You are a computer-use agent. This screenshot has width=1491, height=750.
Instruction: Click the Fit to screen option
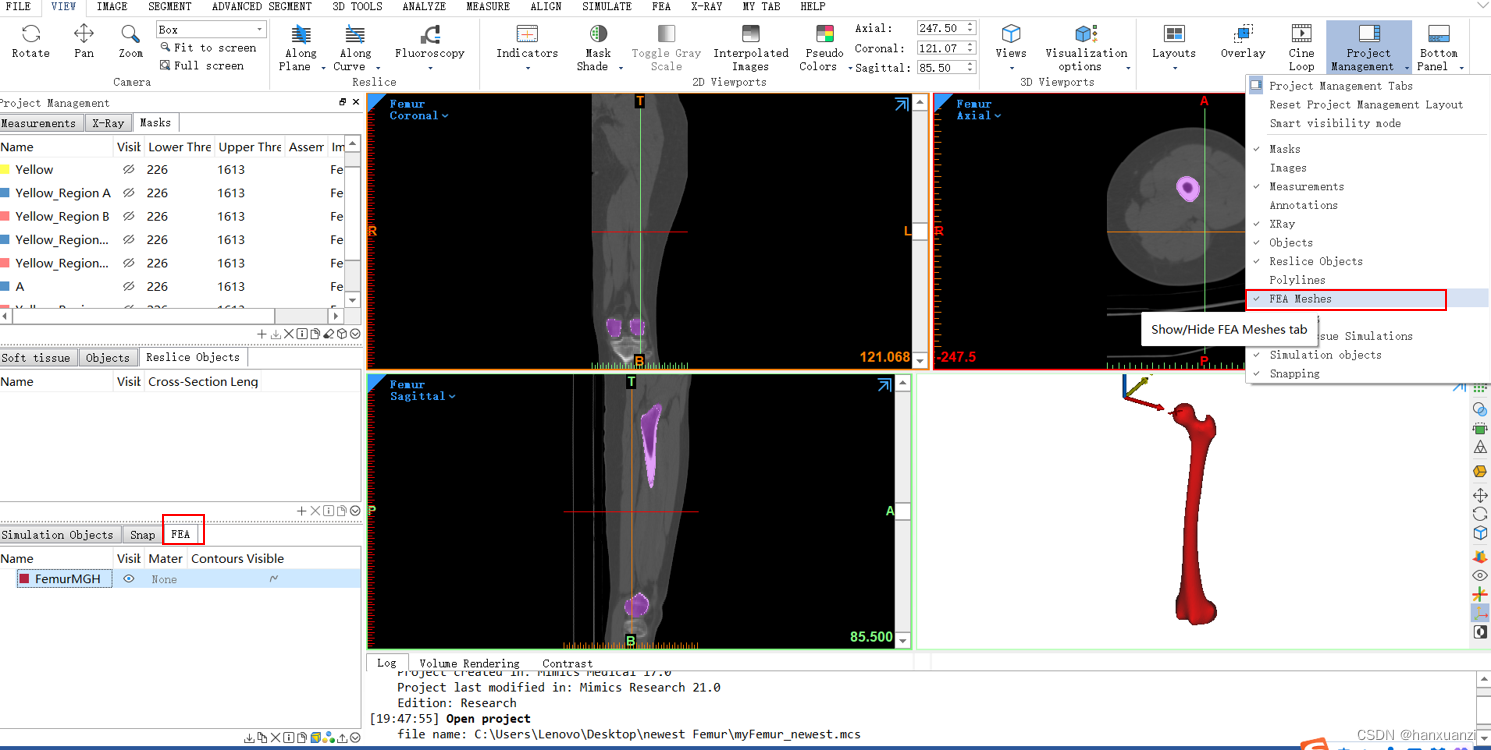click(x=208, y=48)
